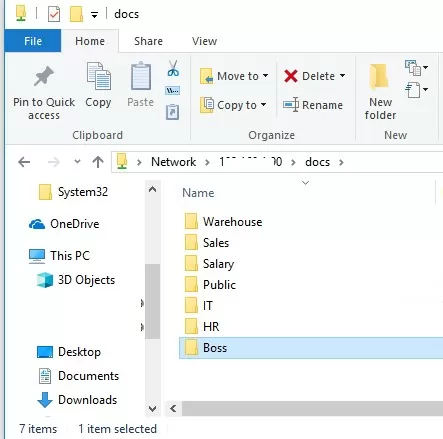
Task: Click the New folder icon
Action: (380, 92)
